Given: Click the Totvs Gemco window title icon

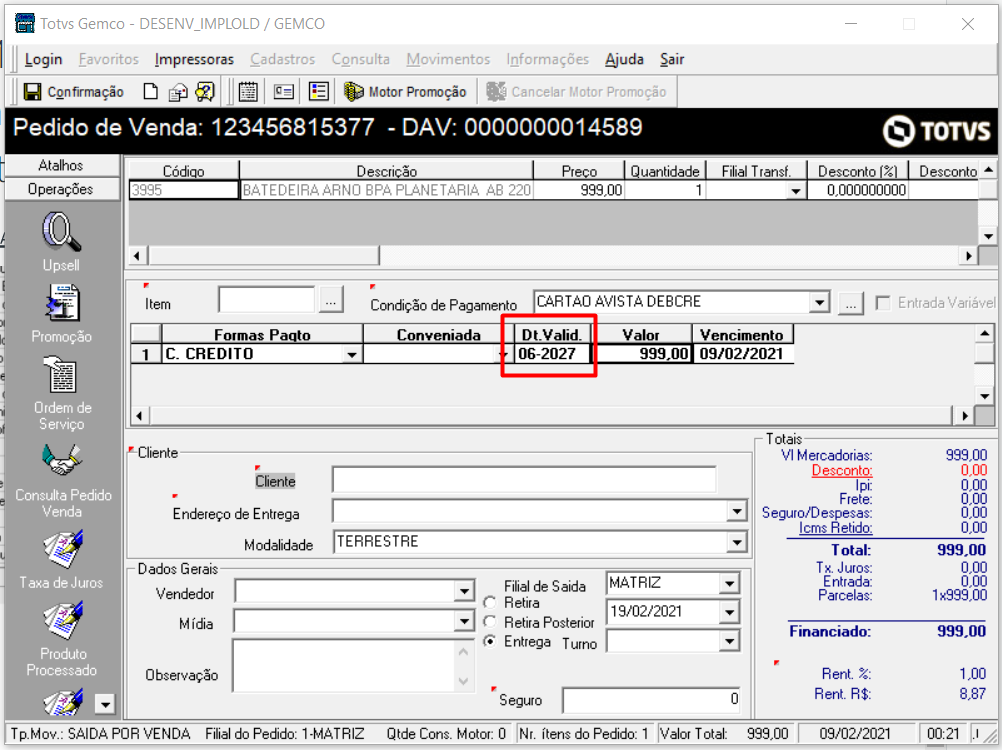Looking at the screenshot, I should click(x=24, y=24).
